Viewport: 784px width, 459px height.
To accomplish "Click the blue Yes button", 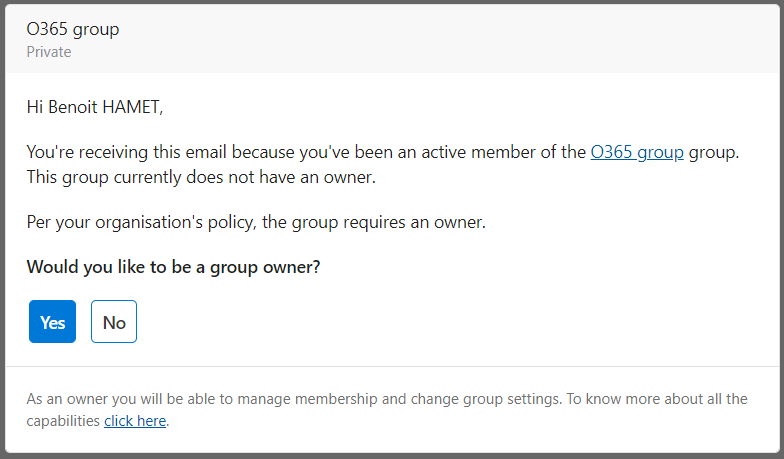I will click(x=52, y=322).
